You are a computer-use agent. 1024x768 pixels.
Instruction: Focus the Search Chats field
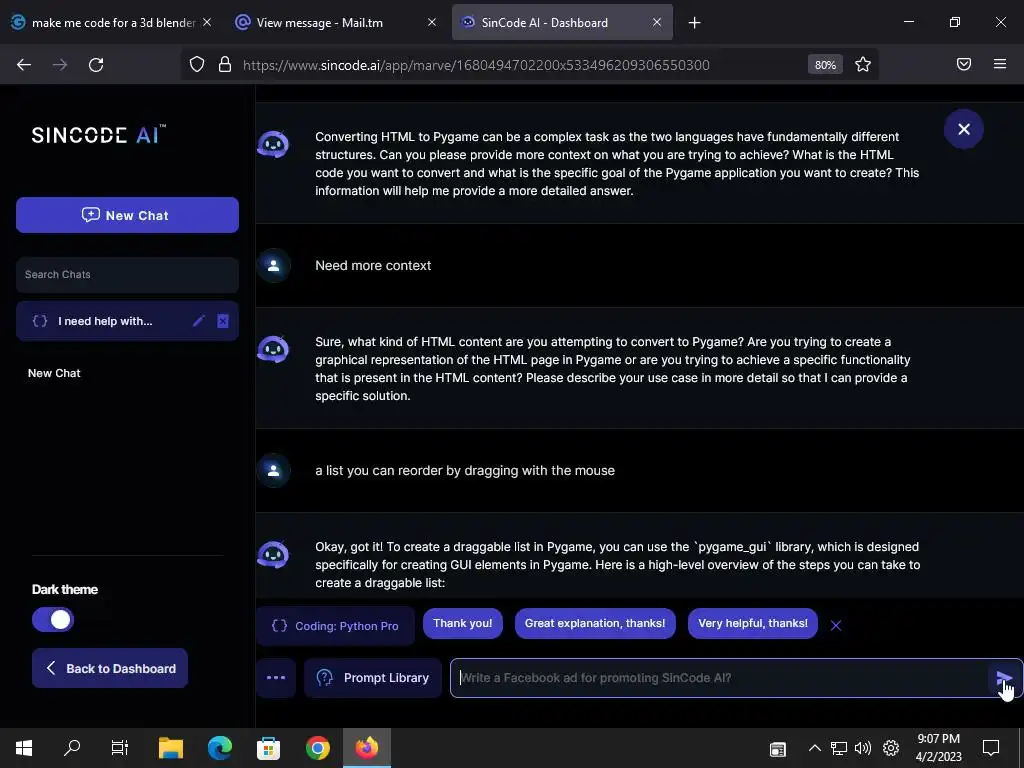[x=127, y=274]
